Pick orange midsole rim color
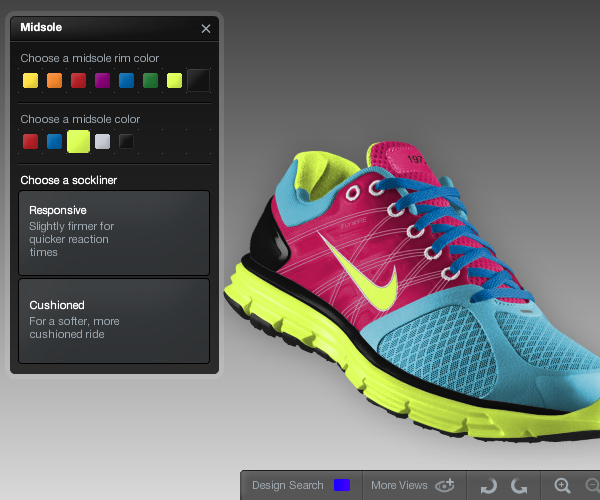The height and width of the screenshot is (500, 600). point(54,81)
